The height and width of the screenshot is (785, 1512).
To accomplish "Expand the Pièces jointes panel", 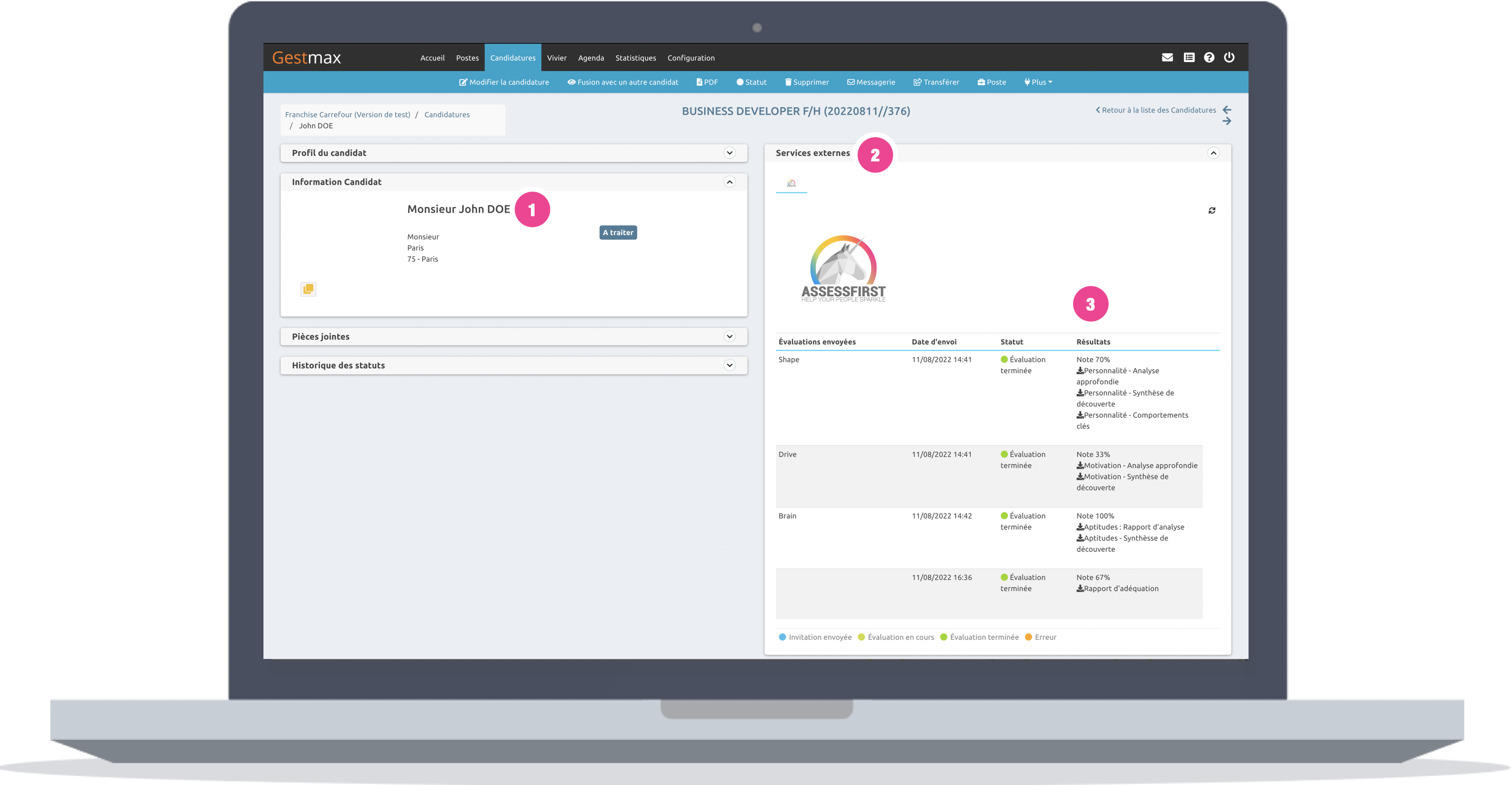I will coord(729,337).
